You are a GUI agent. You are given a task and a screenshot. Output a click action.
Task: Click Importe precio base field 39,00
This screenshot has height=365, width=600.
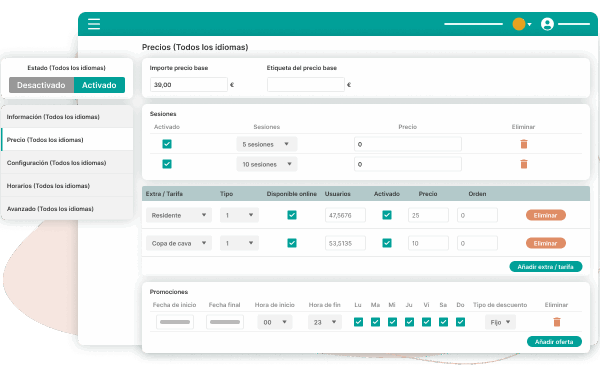pyautogui.click(x=189, y=85)
